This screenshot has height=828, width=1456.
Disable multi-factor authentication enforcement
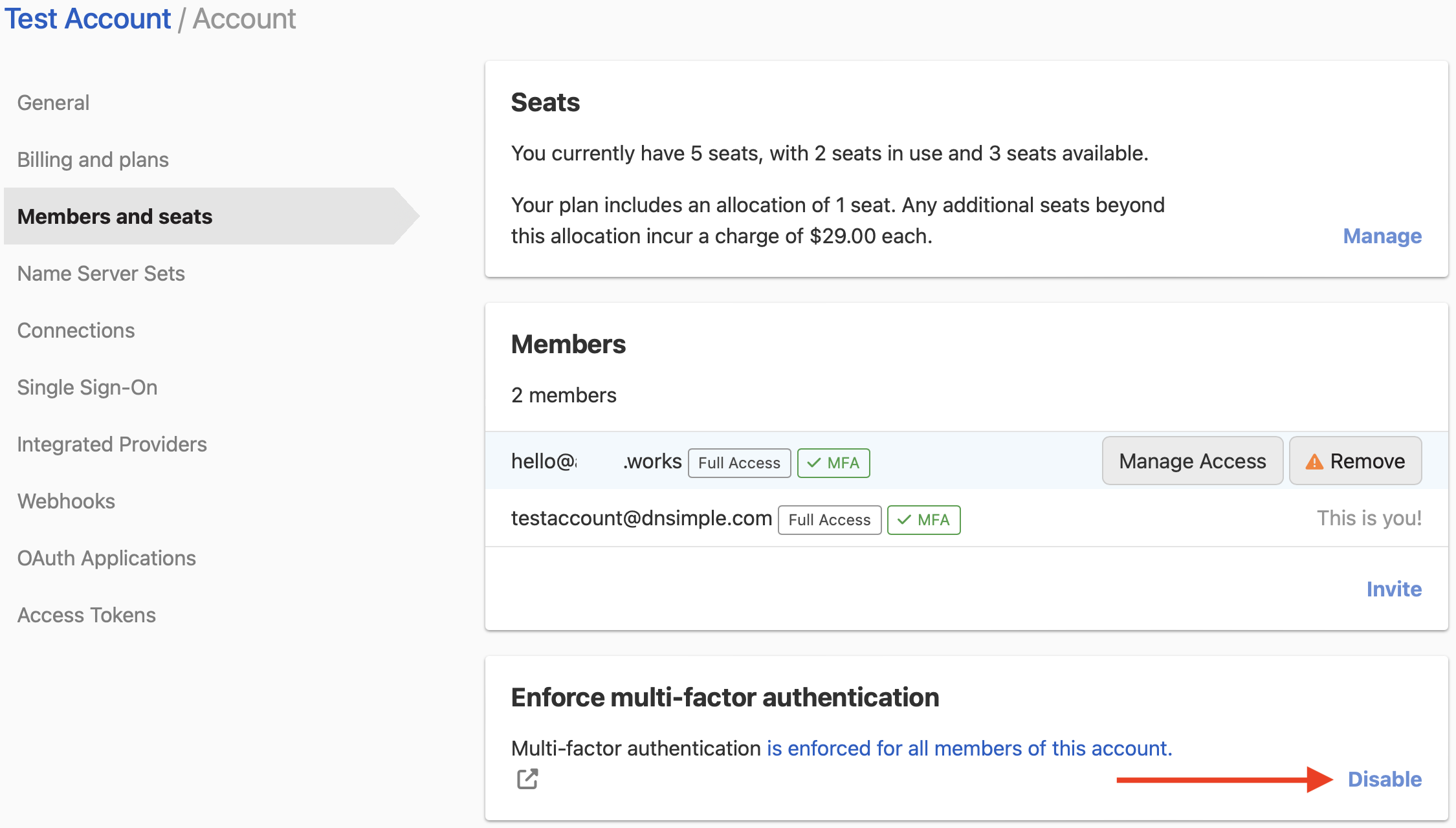pyautogui.click(x=1385, y=779)
